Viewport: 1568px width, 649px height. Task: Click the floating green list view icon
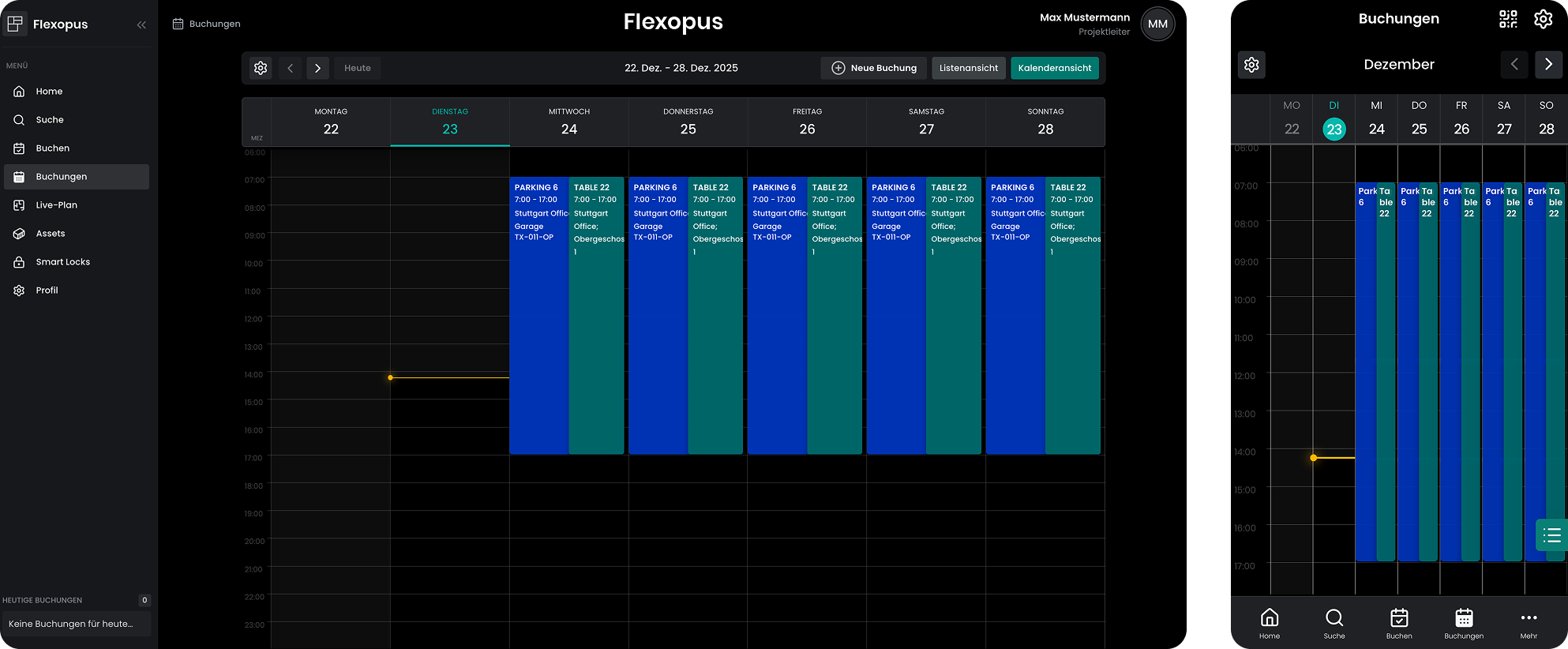pyautogui.click(x=1551, y=535)
